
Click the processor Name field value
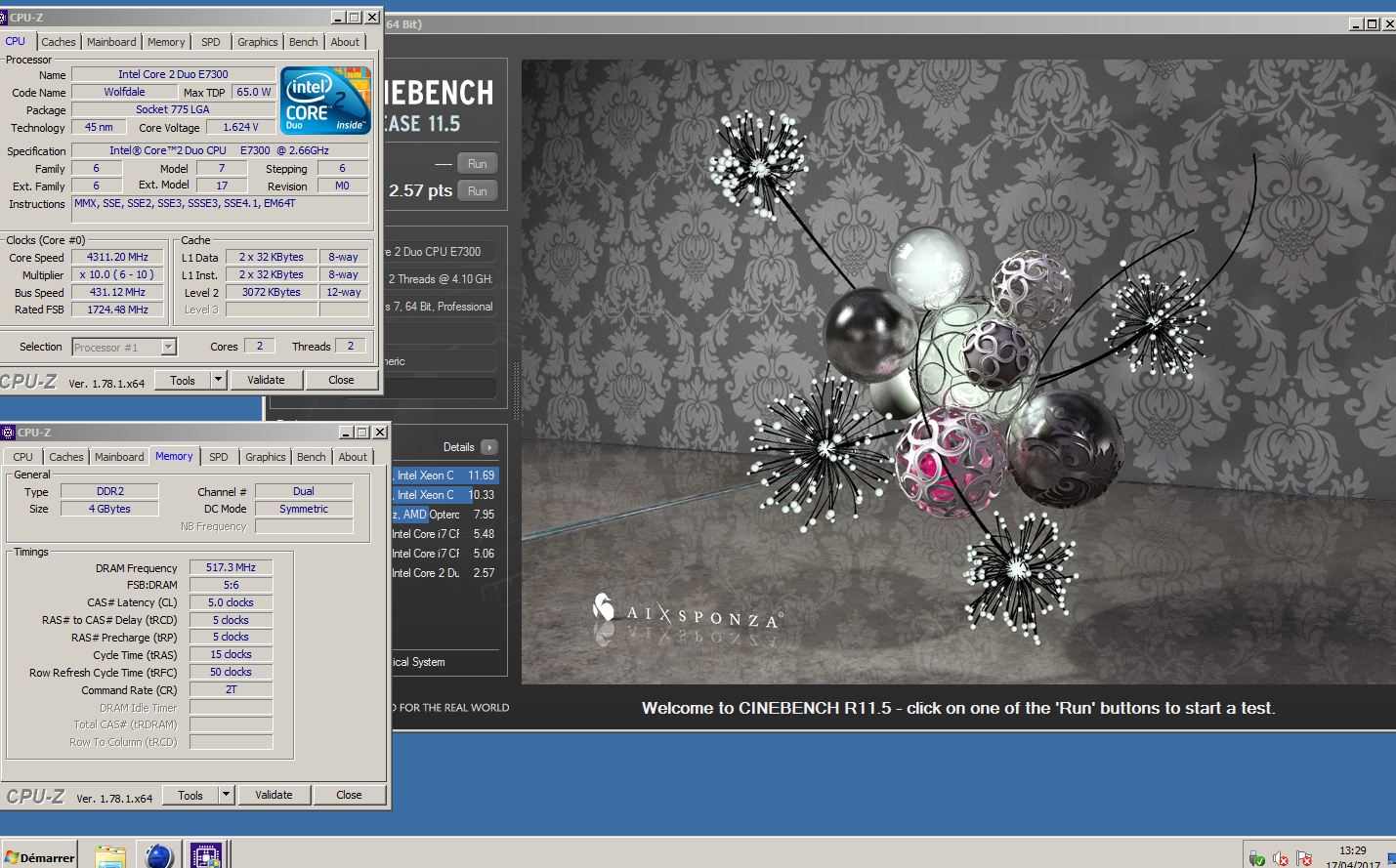click(x=173, y=74)
